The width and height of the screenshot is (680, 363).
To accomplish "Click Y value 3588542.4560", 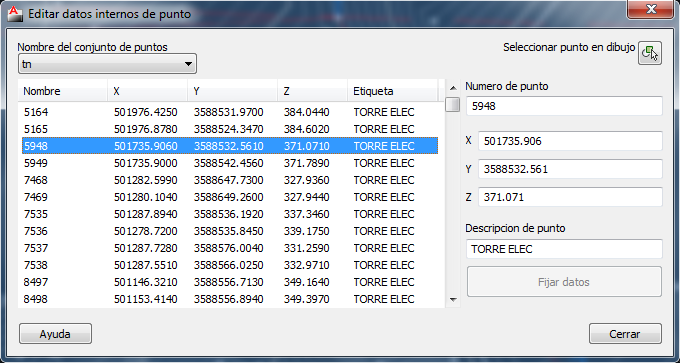I will point(229,163).
